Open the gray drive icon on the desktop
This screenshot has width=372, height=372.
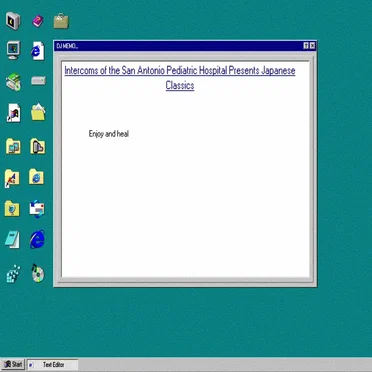pos(38,80)
